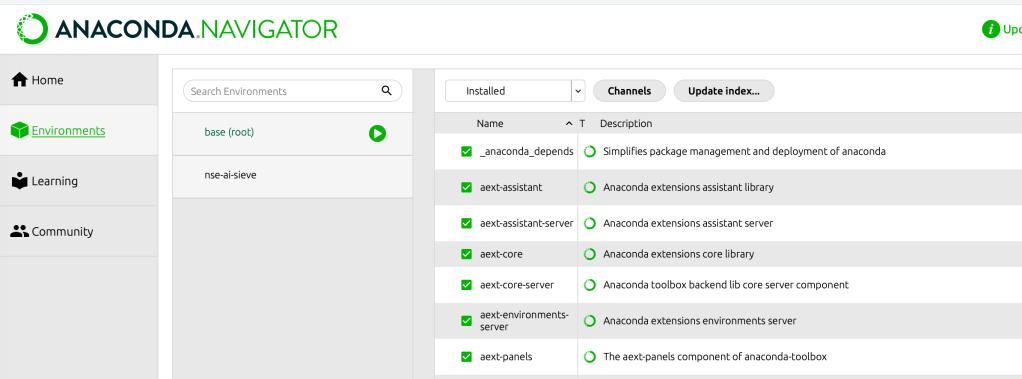Click 'Anaconda toolbox backend lib core server' description
Viewport: 1022px width, 379px height.
click(726, 285)
